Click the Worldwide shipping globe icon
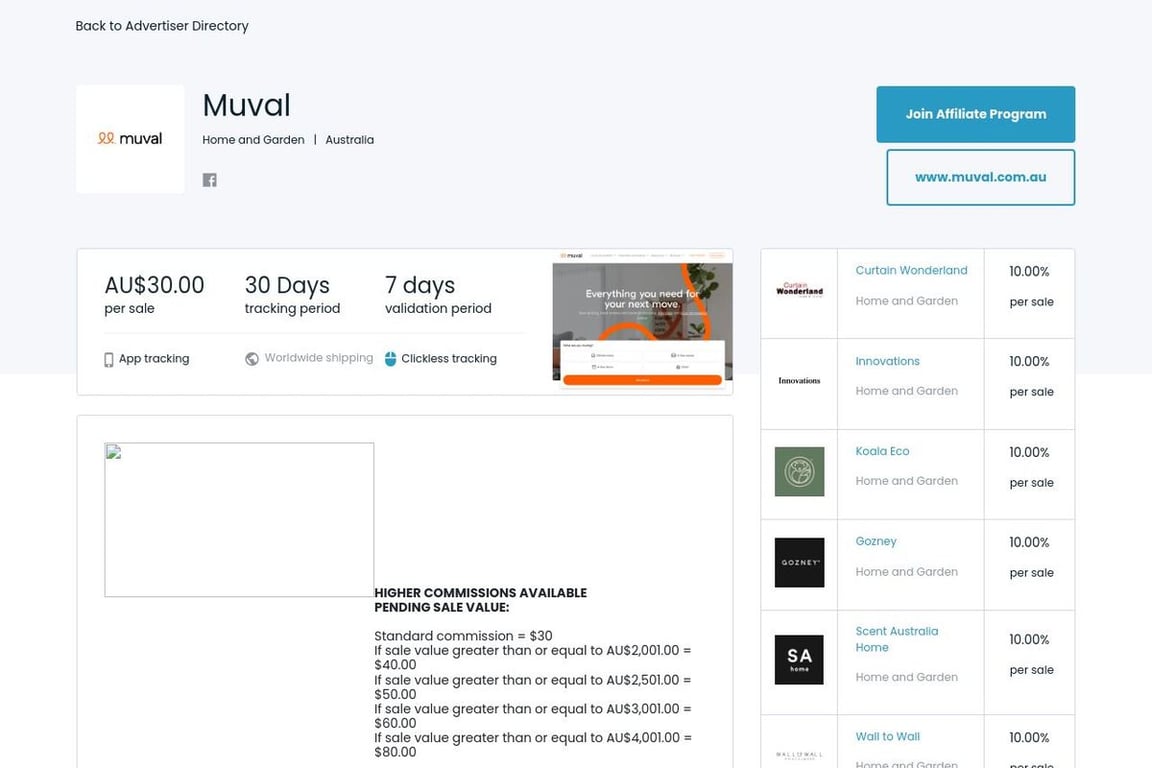Viewport: 1152px width, 768px height. click(x=252, y=359)
